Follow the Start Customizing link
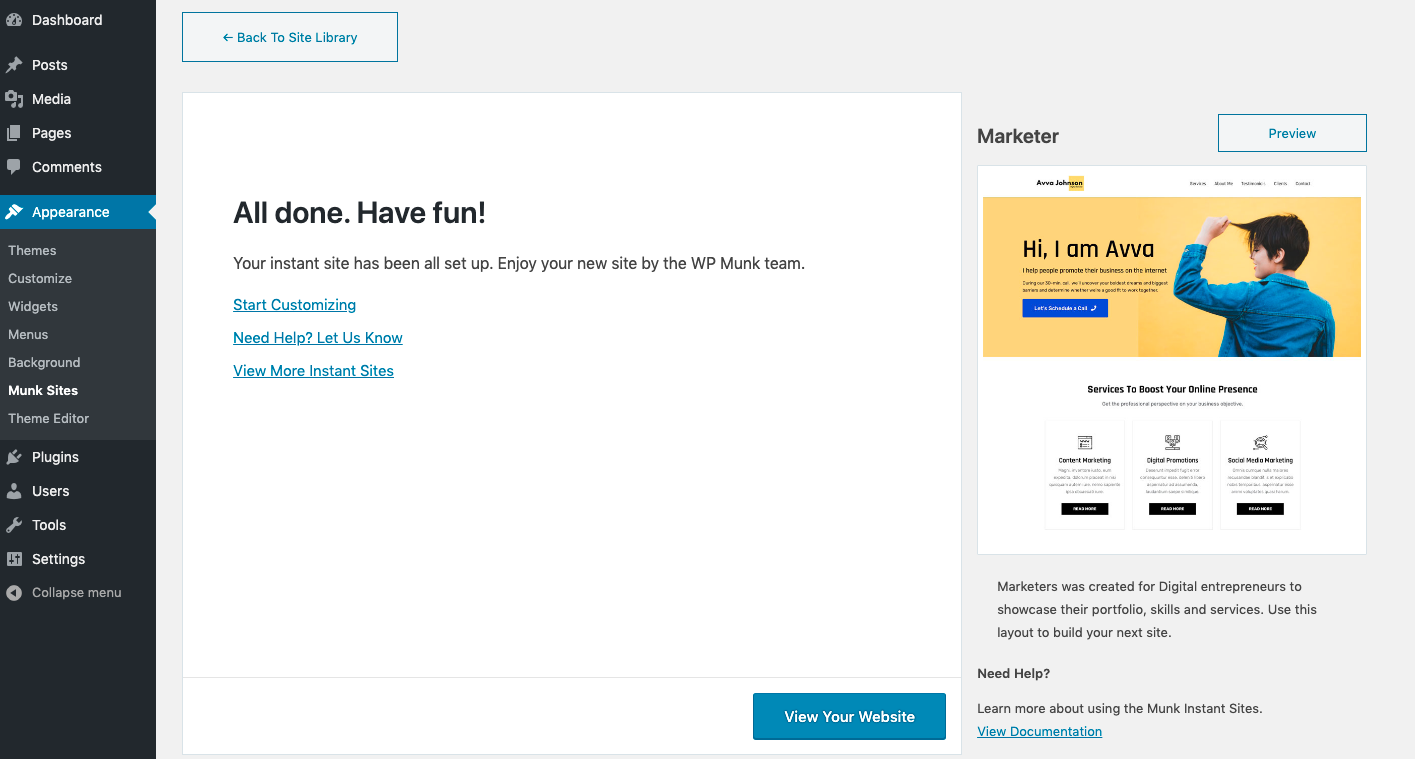The image size is (1415, 759). pos(294,305)
